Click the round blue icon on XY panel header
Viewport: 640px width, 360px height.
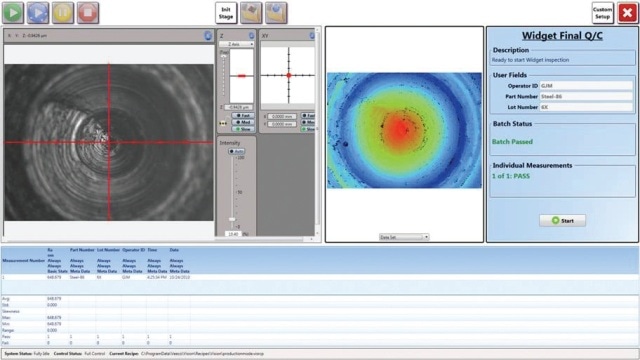click(312, 36)
